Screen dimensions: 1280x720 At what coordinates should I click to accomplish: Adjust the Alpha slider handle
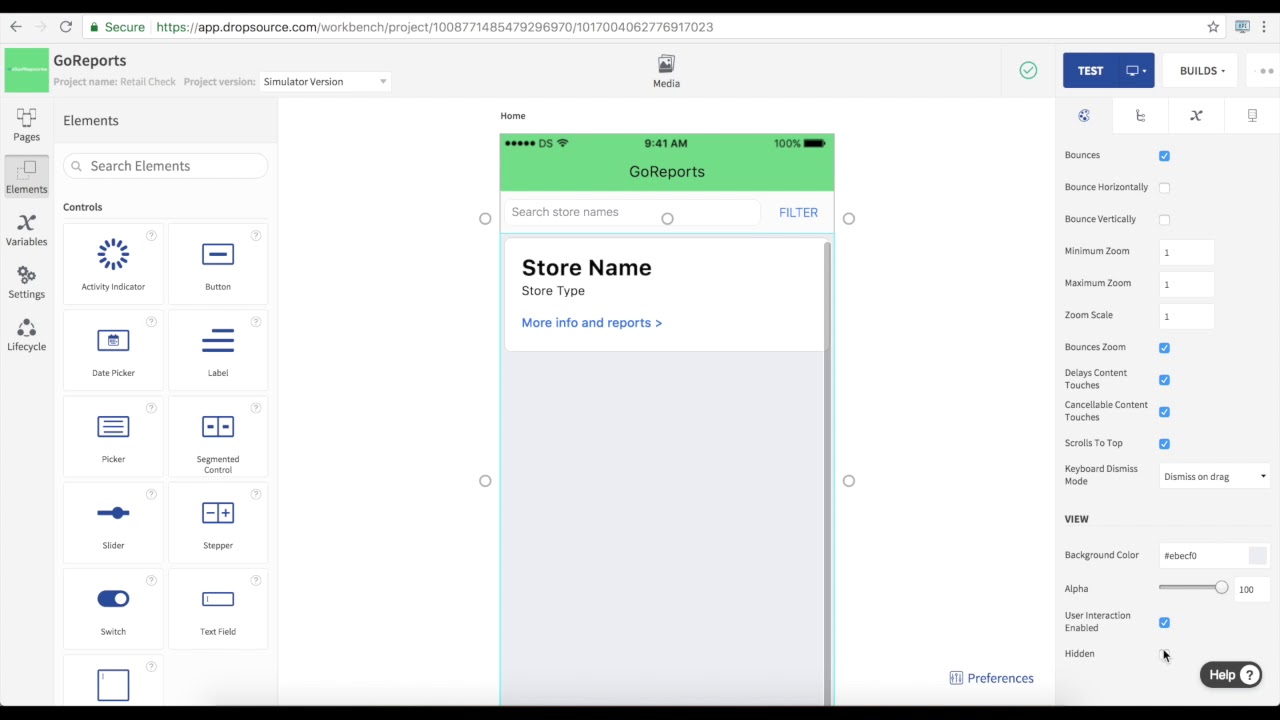click(x=1221, y=588)
